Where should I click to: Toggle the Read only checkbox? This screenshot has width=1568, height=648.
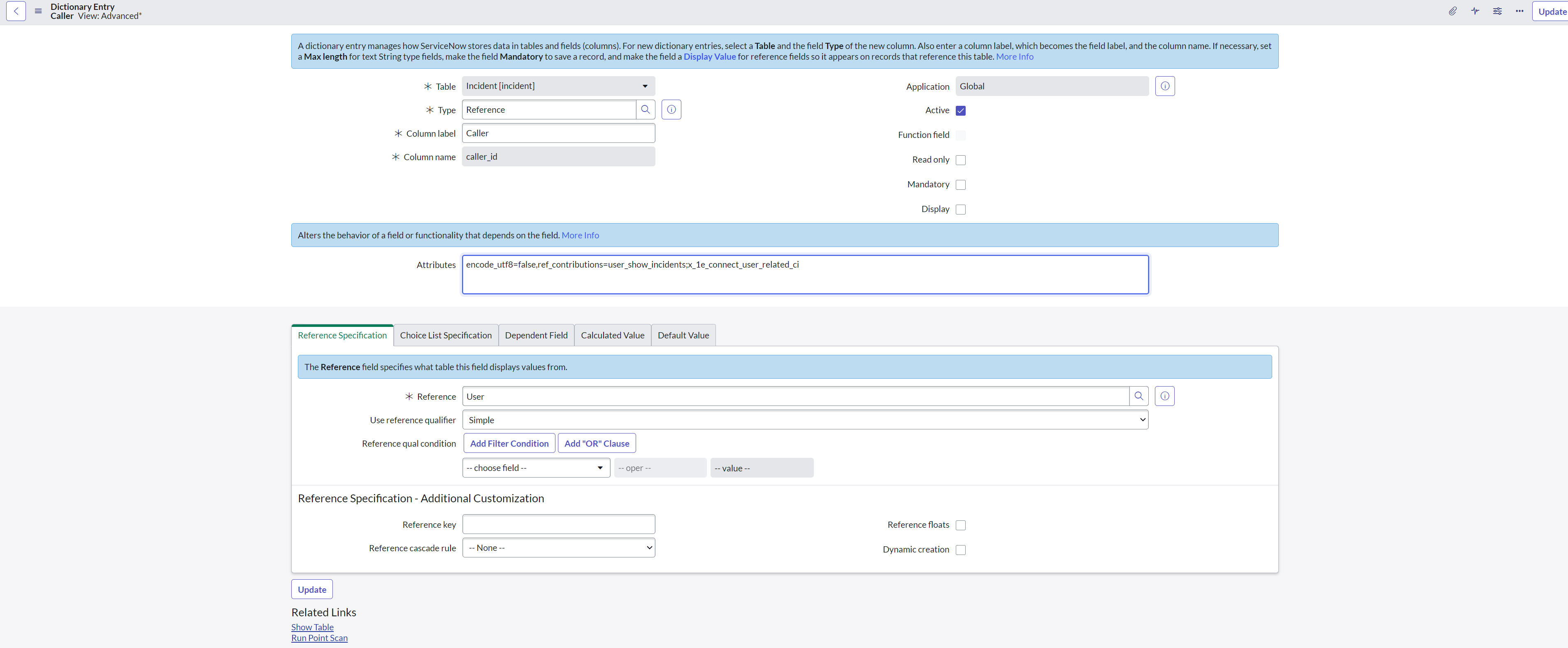pyautogui.click(x=961, y=160)
